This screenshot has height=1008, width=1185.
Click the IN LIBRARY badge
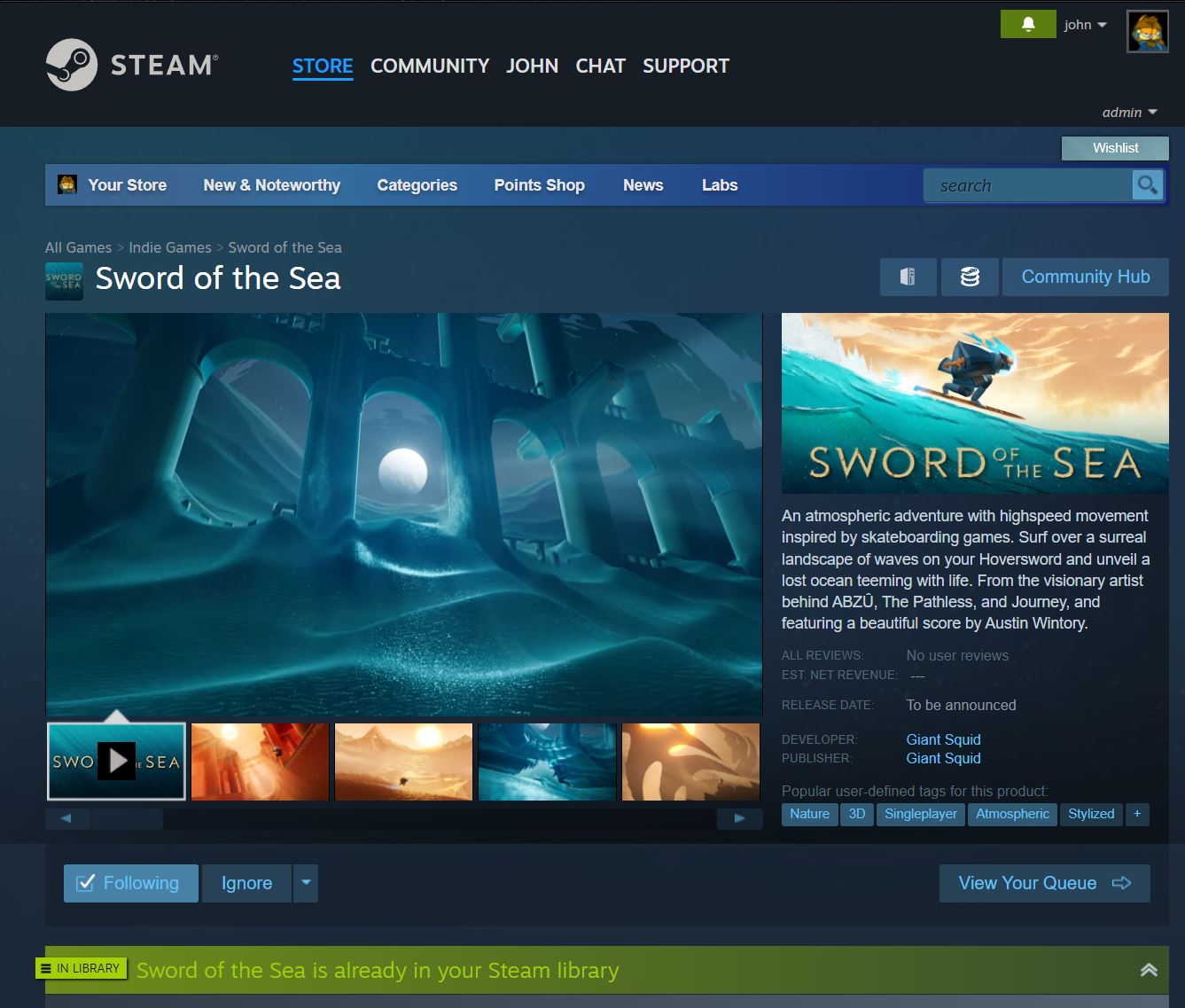tap(81, 968)
